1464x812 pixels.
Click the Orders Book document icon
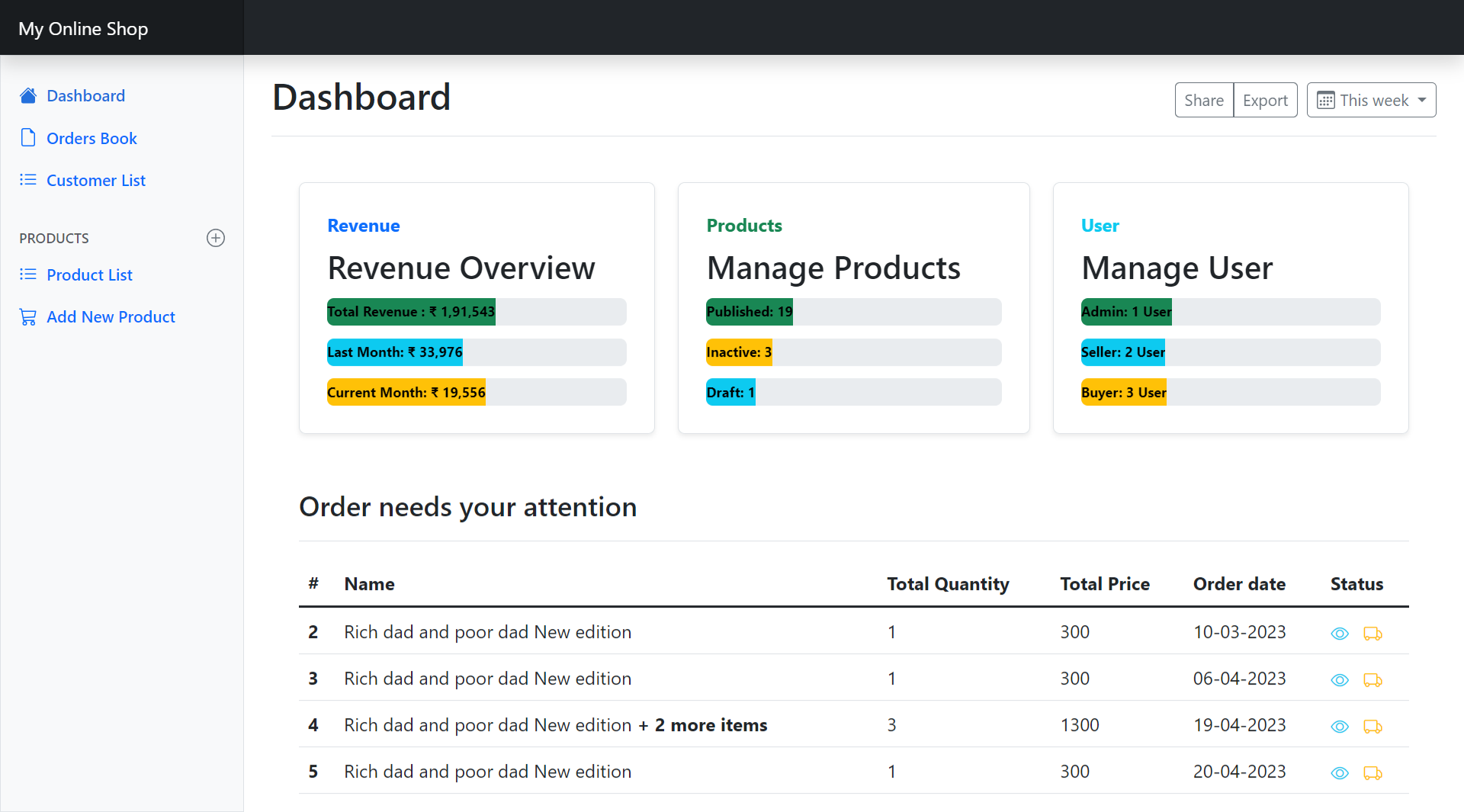pyautogui.click(x=28, y=137)
